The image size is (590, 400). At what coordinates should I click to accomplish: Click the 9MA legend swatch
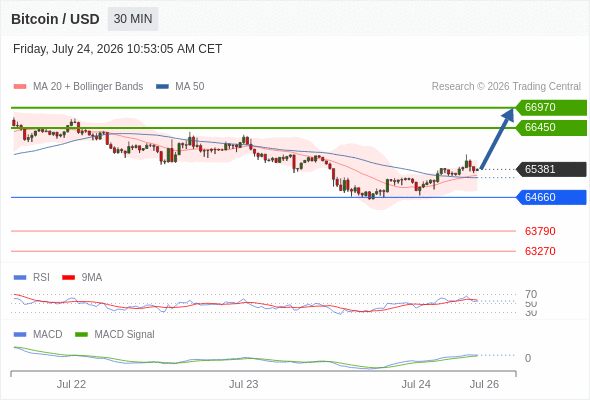[x=68, y=278]
